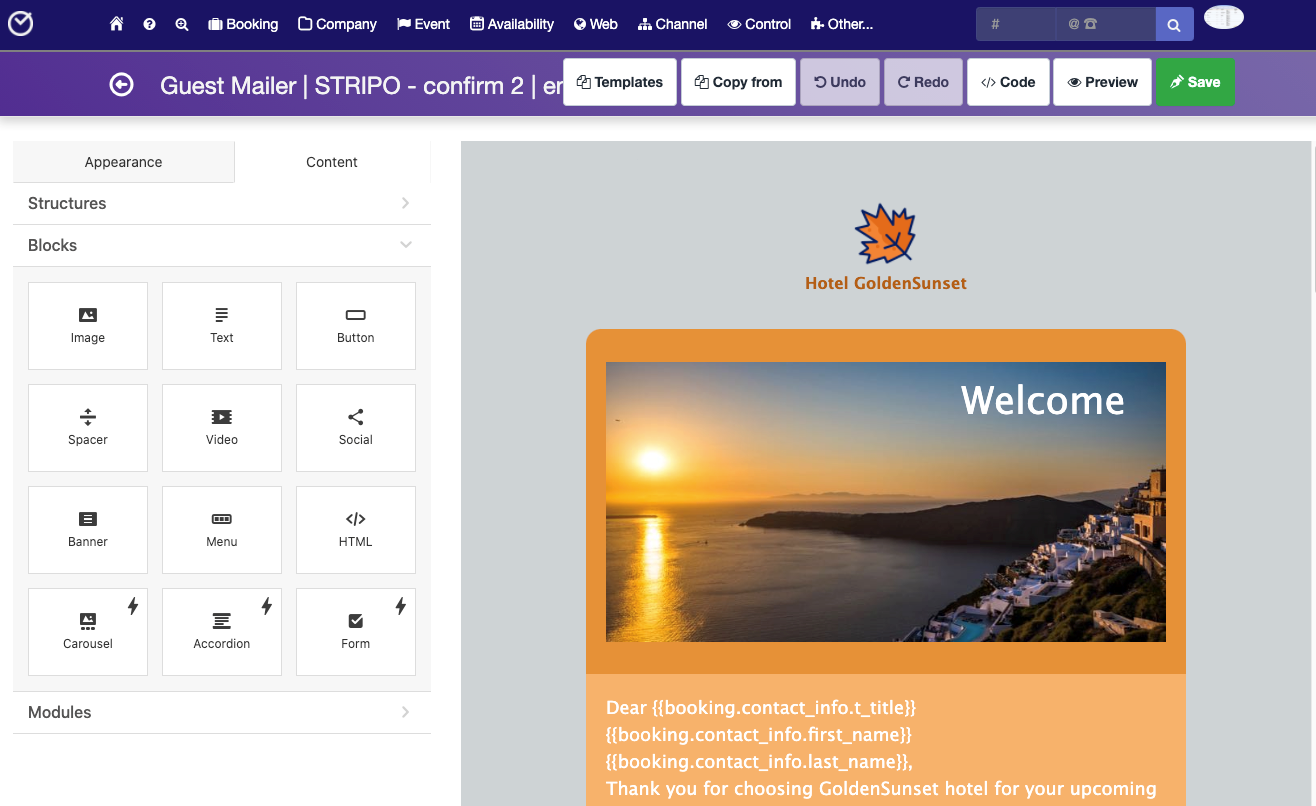This screenshot has height=806, width=1316.
Task: Select the Form block
Action: [356, 632]
